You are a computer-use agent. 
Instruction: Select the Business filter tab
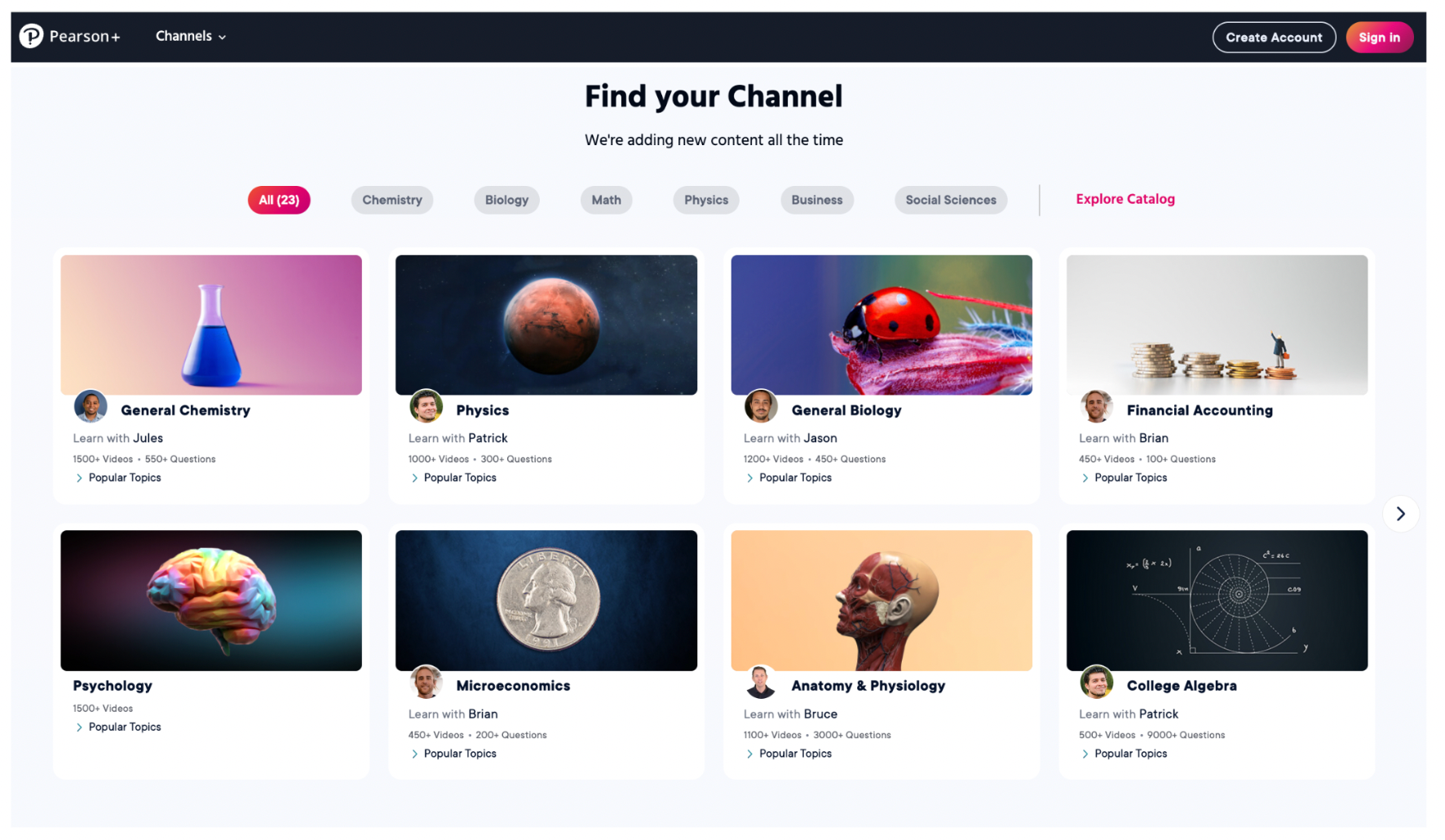tap(816, 200)
